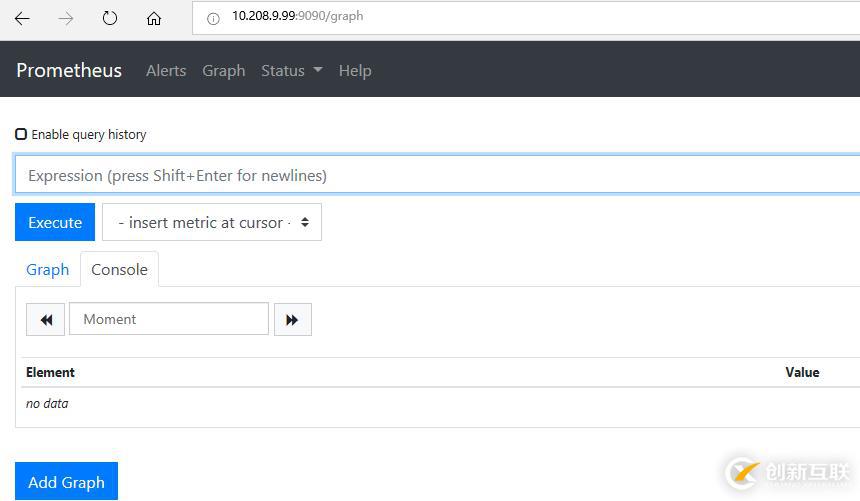Click the address bar URL 10.208.9.99:9090/graph

point(297,16)
